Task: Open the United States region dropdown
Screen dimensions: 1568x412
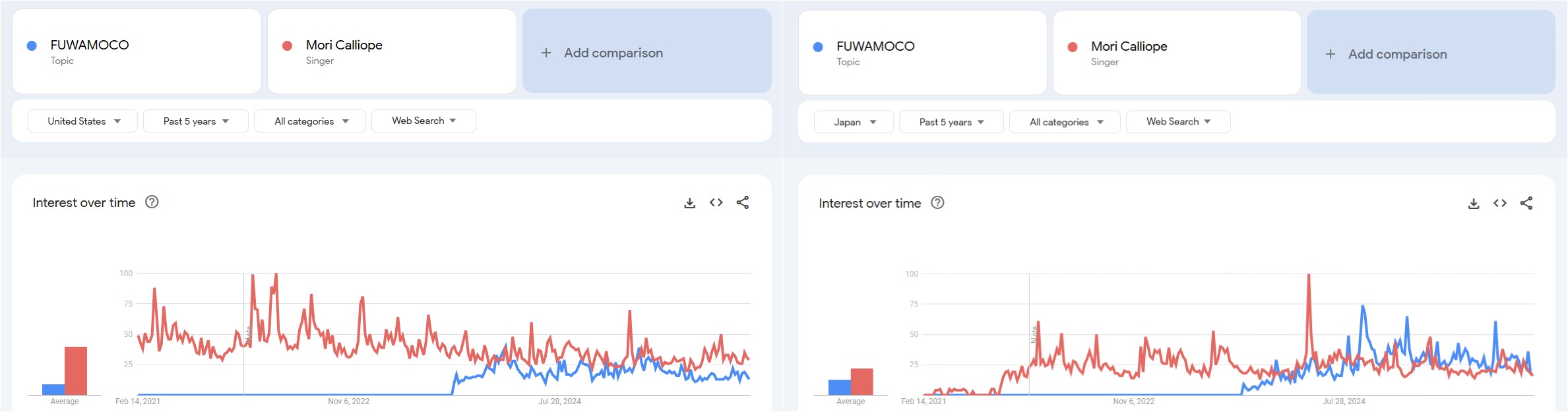Action: pyautogui.click(x=82, y=121)
